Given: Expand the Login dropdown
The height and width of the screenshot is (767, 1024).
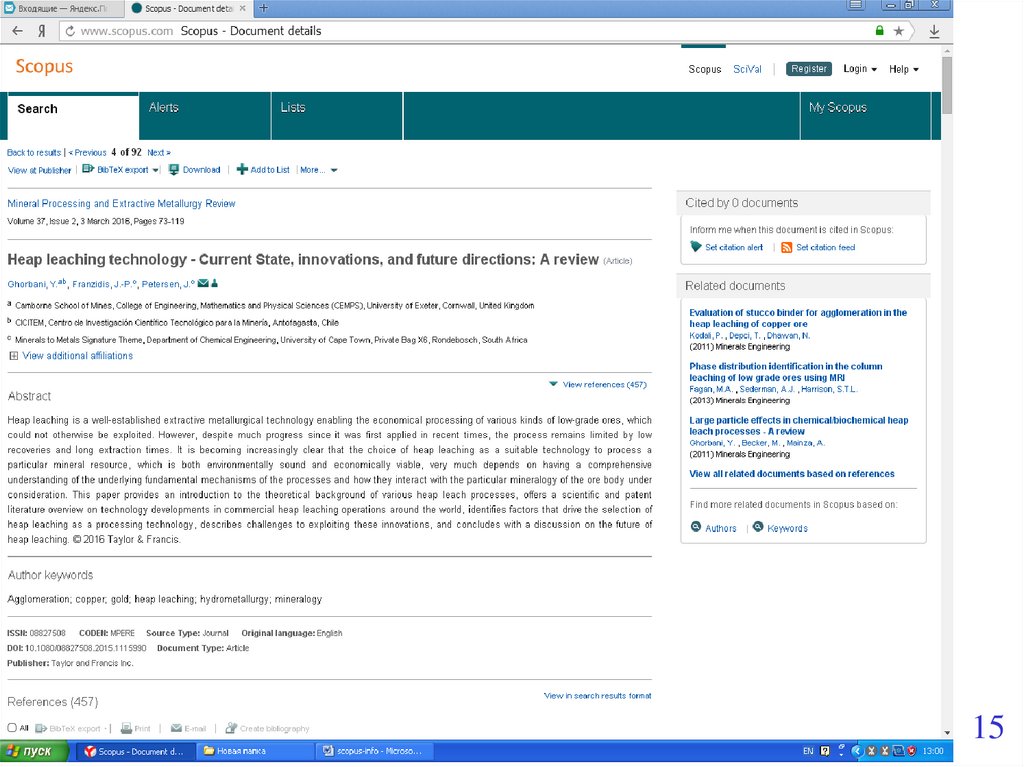Looking at the screenshot, I should [859, 69].
